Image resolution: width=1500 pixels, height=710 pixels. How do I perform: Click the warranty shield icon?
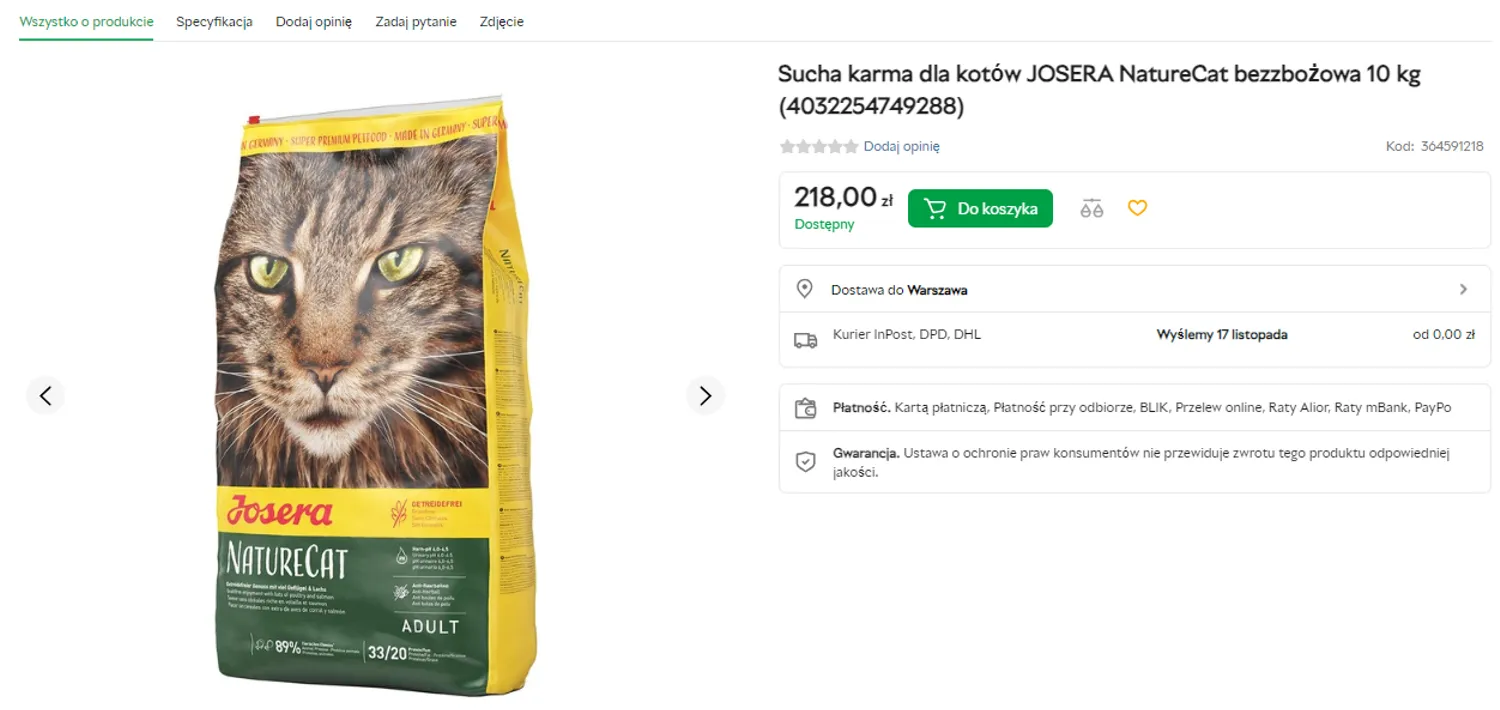click(805, 461)
